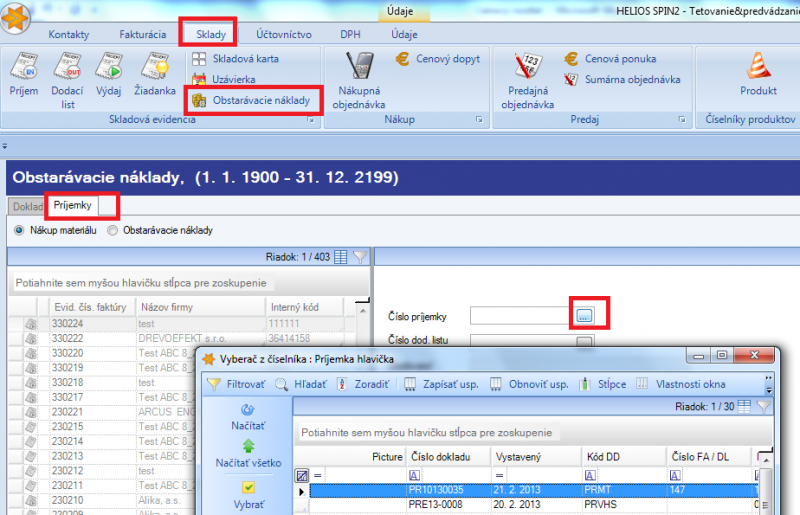Click the Číslo dod. listu input field
Image resolution: width=800 pixels, height=515 pixels.
pyautogui.click(x=522, y=341)
